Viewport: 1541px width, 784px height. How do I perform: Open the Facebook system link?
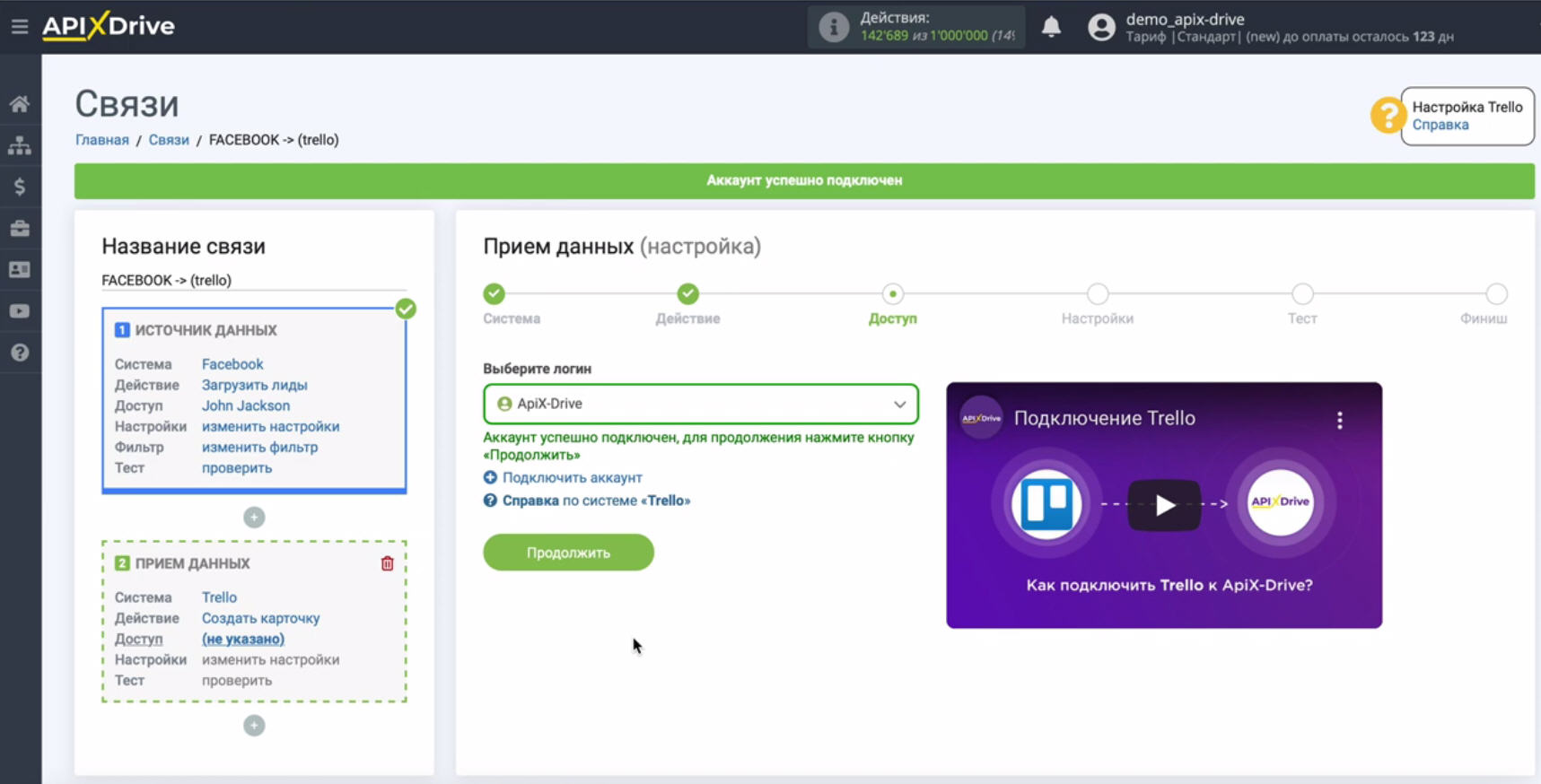point(232,364)
